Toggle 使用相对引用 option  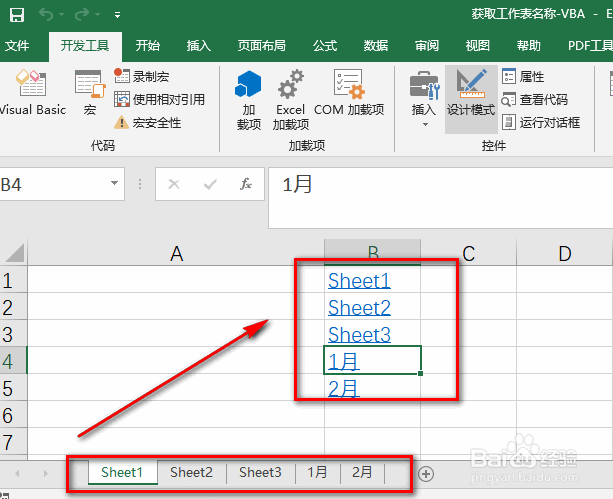coord(160,99)
